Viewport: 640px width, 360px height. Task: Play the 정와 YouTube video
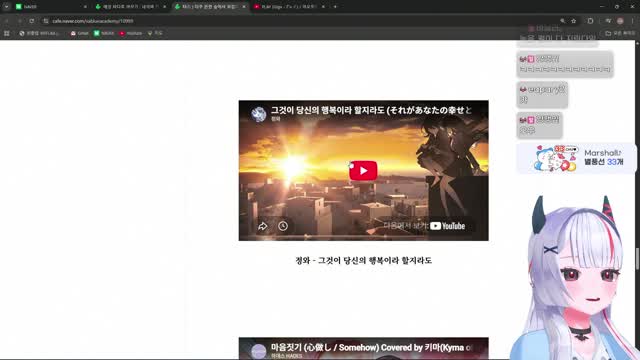point(363,171)
